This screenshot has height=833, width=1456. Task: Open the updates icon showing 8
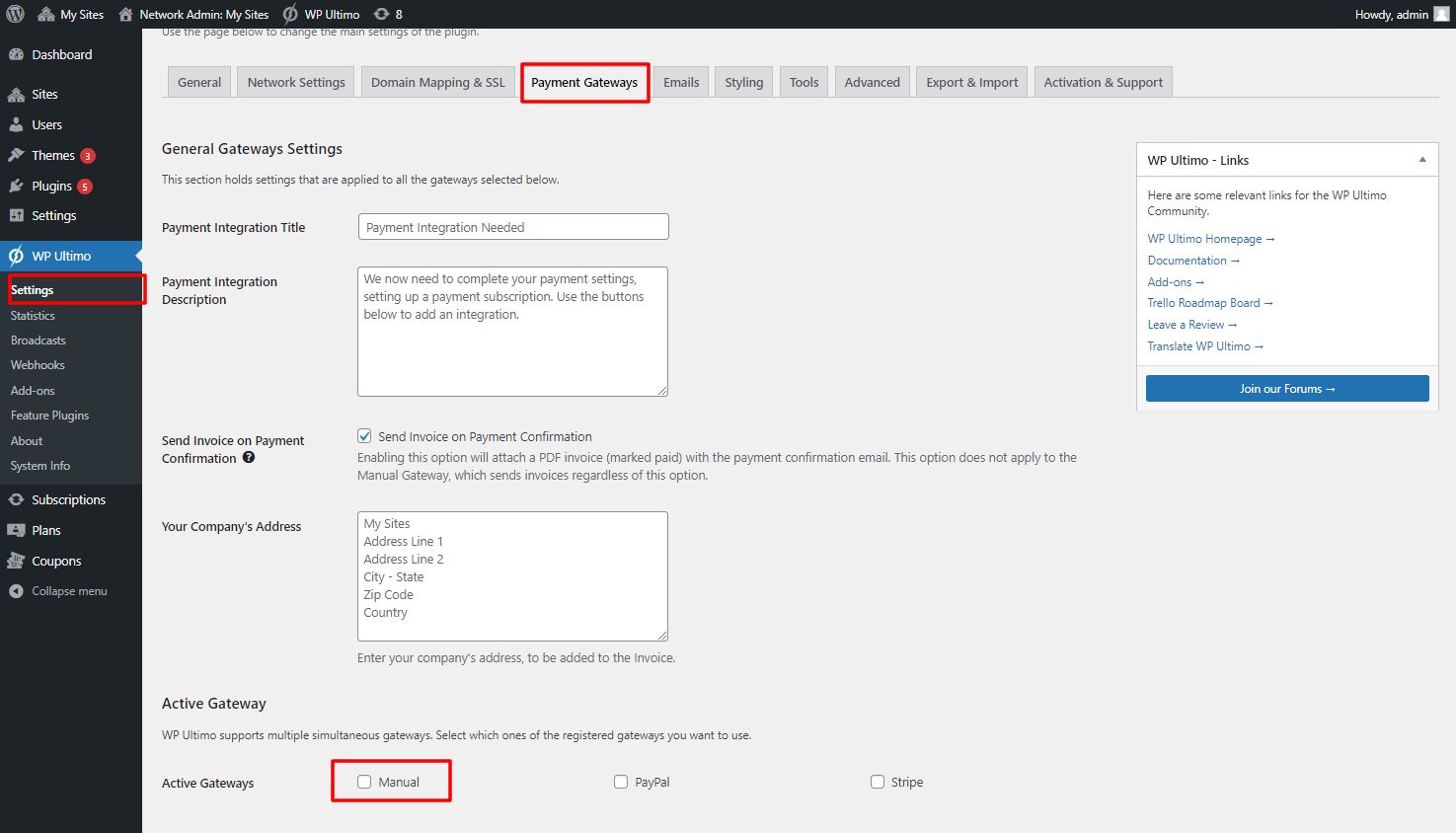pyautogui.click(x=382, y=14)
